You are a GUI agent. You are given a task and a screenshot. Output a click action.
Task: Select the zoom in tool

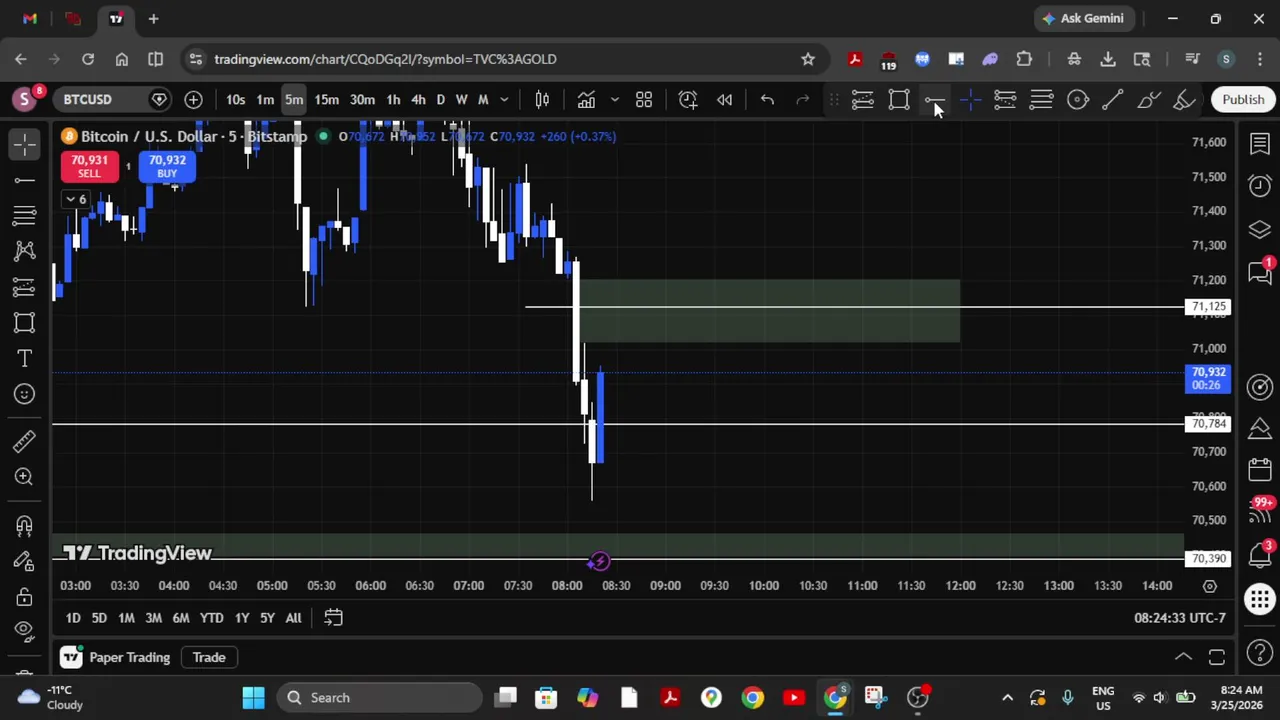coord(25,477)
